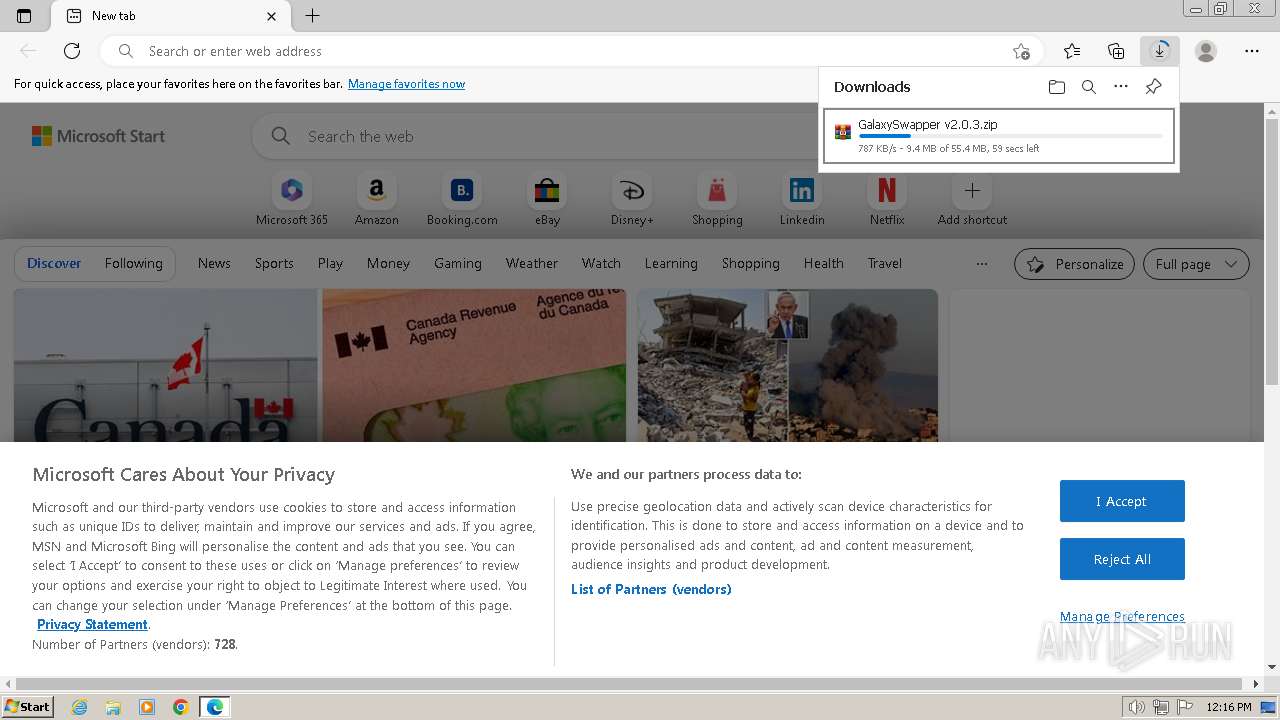Launch Chrome from the taskbar

[x=181, y=707]
